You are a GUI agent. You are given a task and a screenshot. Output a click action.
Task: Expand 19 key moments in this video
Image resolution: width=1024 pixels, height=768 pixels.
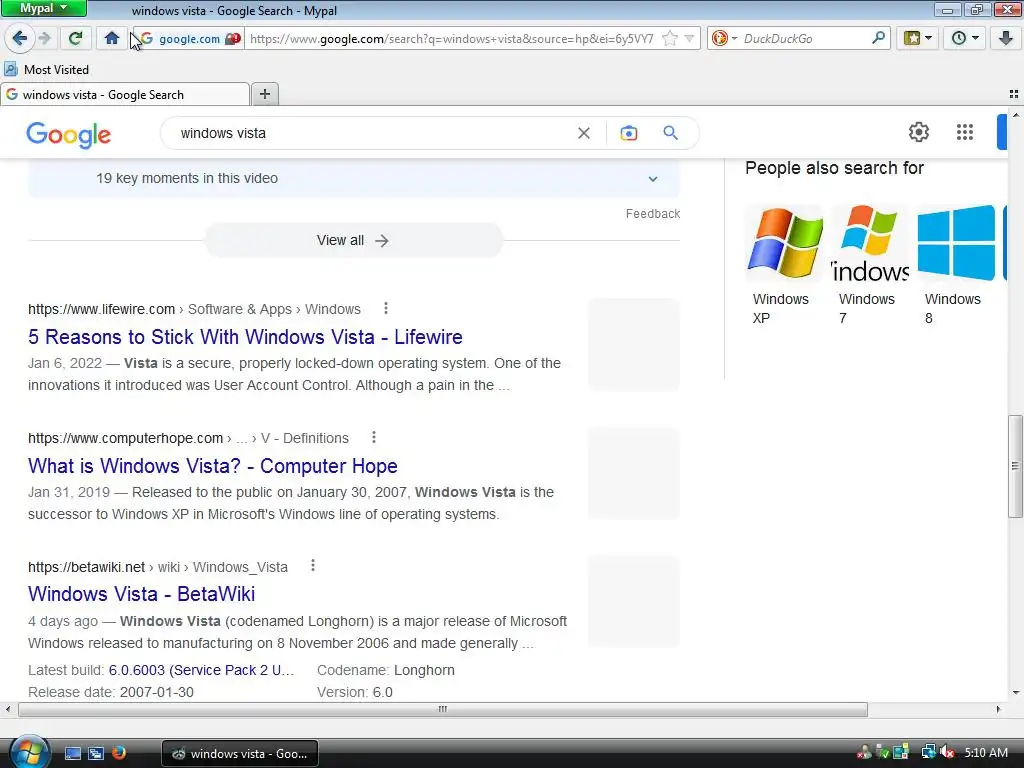point(354,178)
